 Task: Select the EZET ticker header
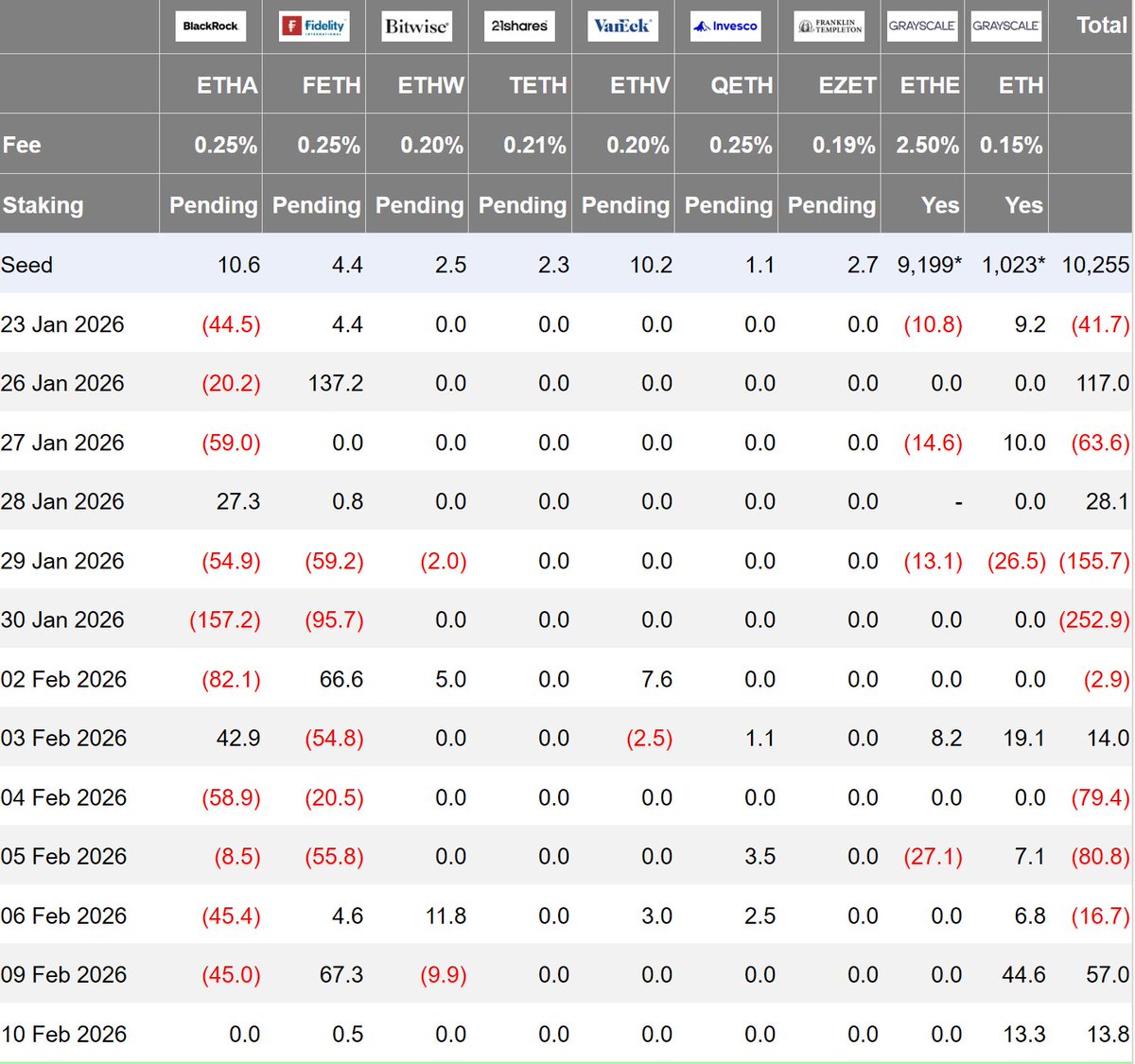click(847, 86)
